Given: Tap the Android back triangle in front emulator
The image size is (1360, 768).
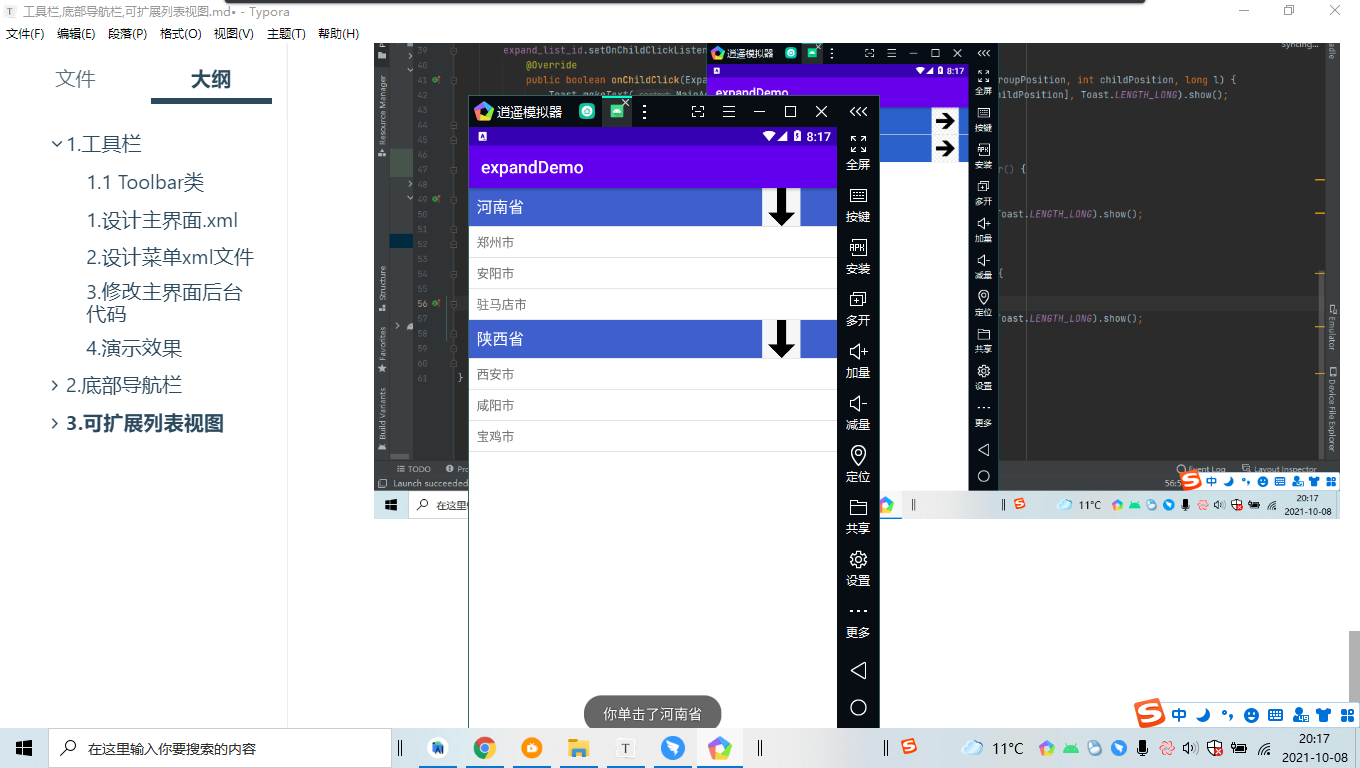Looking at the screenshot, I should [858, 670].
